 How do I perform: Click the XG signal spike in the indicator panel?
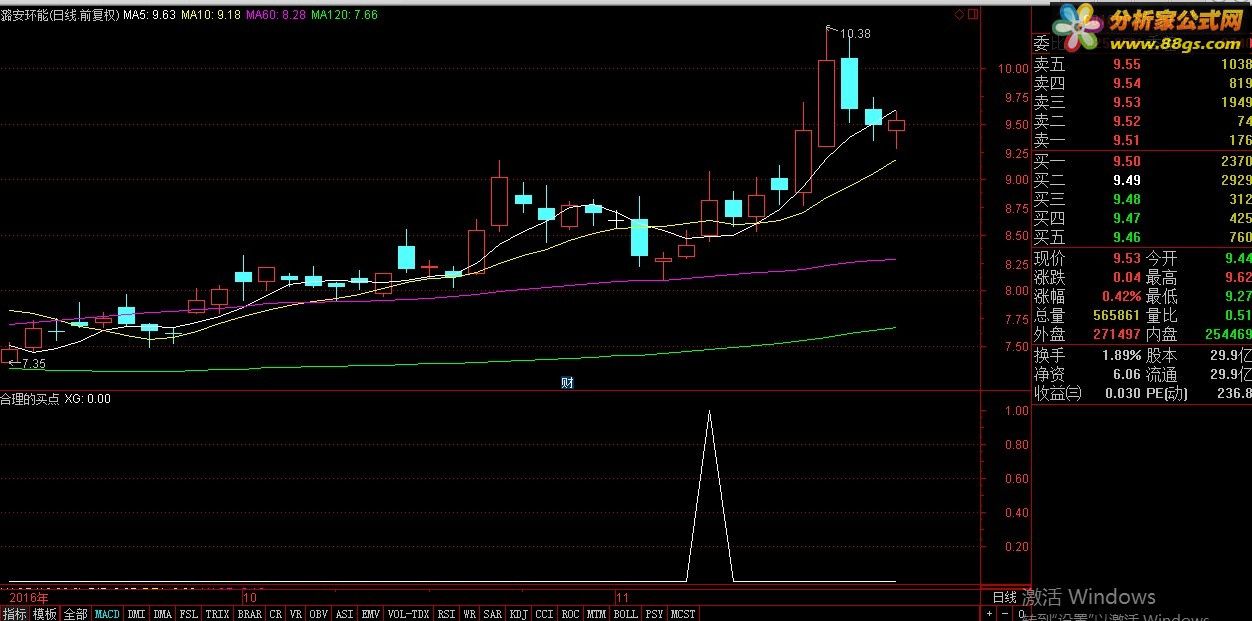(710, 495)
